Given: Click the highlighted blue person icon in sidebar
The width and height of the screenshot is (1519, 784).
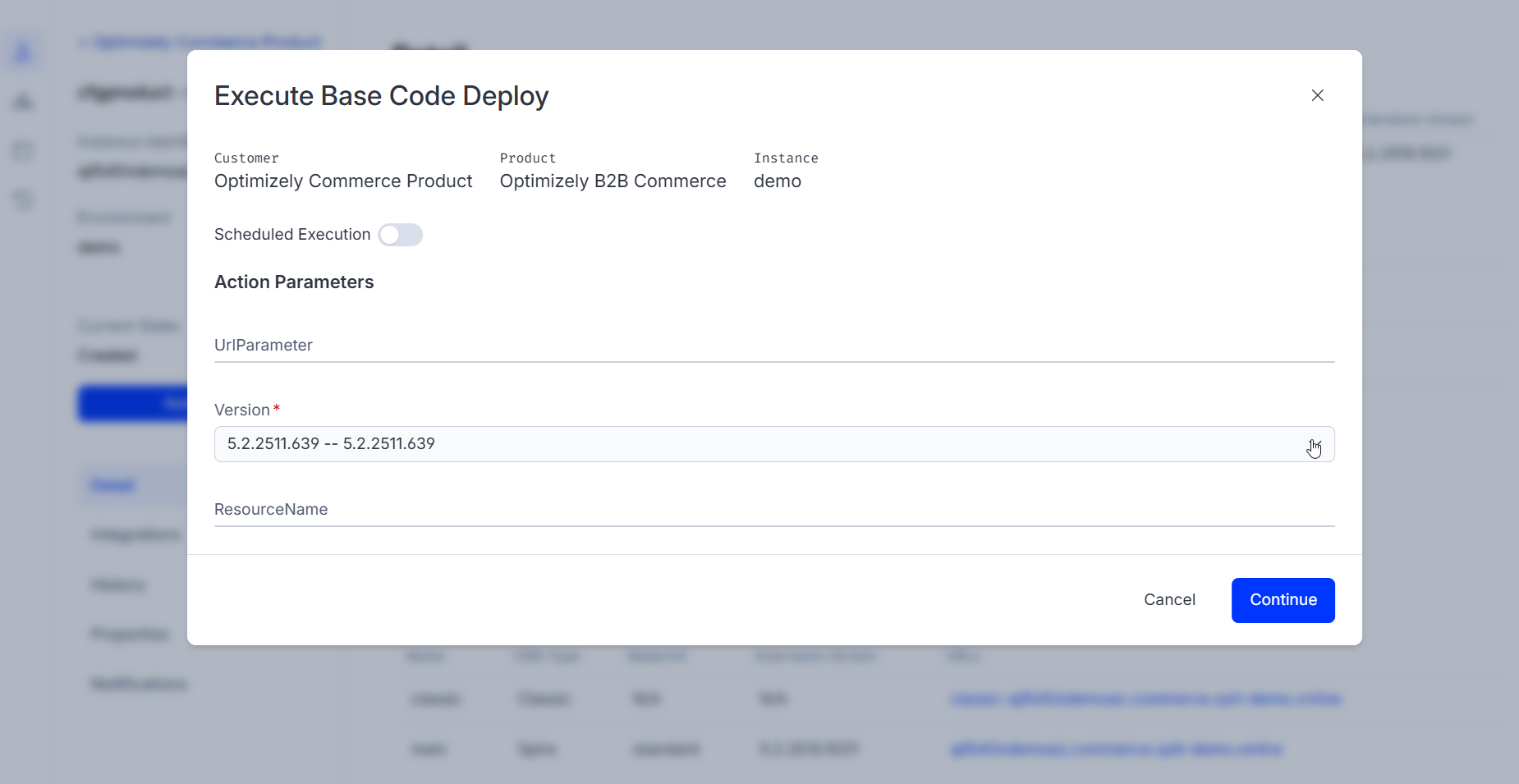Looking at the screenshot, I should pyautogui.click(x=23, y=53).
